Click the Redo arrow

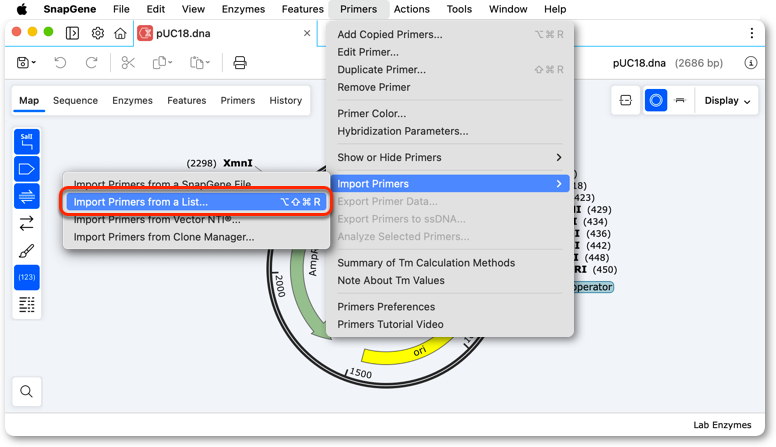(92, 63)
